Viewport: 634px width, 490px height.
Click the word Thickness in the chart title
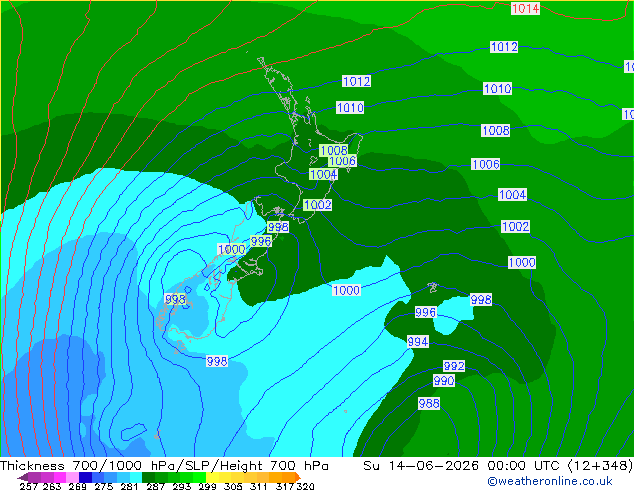pos(32,466)
